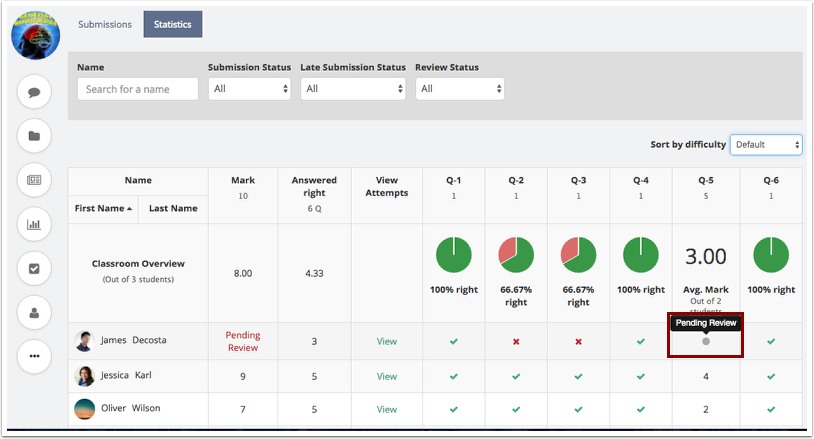The width and height of the screenshot is (814, 439).
Task: Open James Decosta's Pending Review mark
Action: pyautogui.click(x=243, y=341)
